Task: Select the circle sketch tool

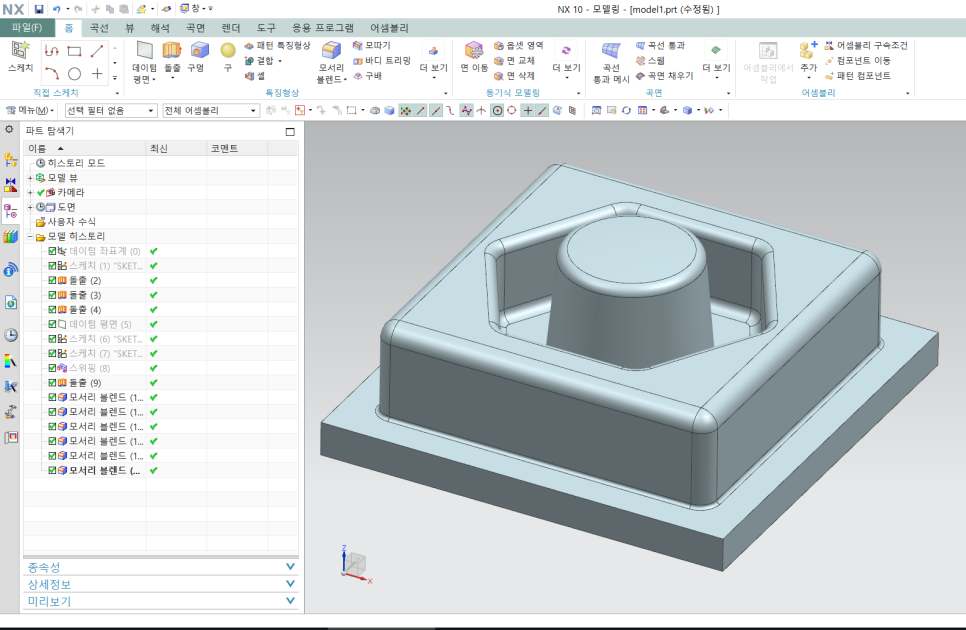Action: [75, 74]
